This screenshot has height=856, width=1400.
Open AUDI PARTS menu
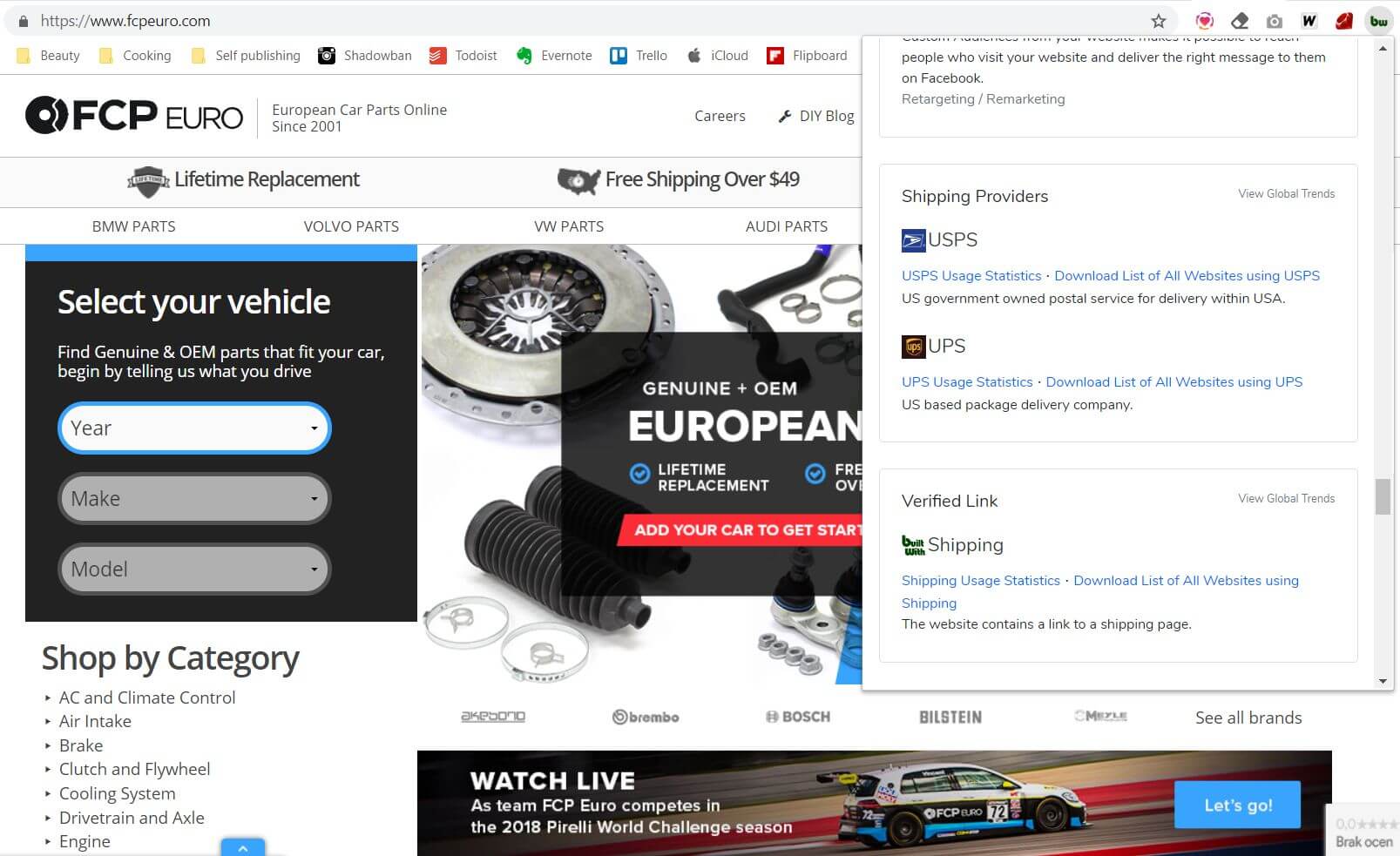point(787,226)
